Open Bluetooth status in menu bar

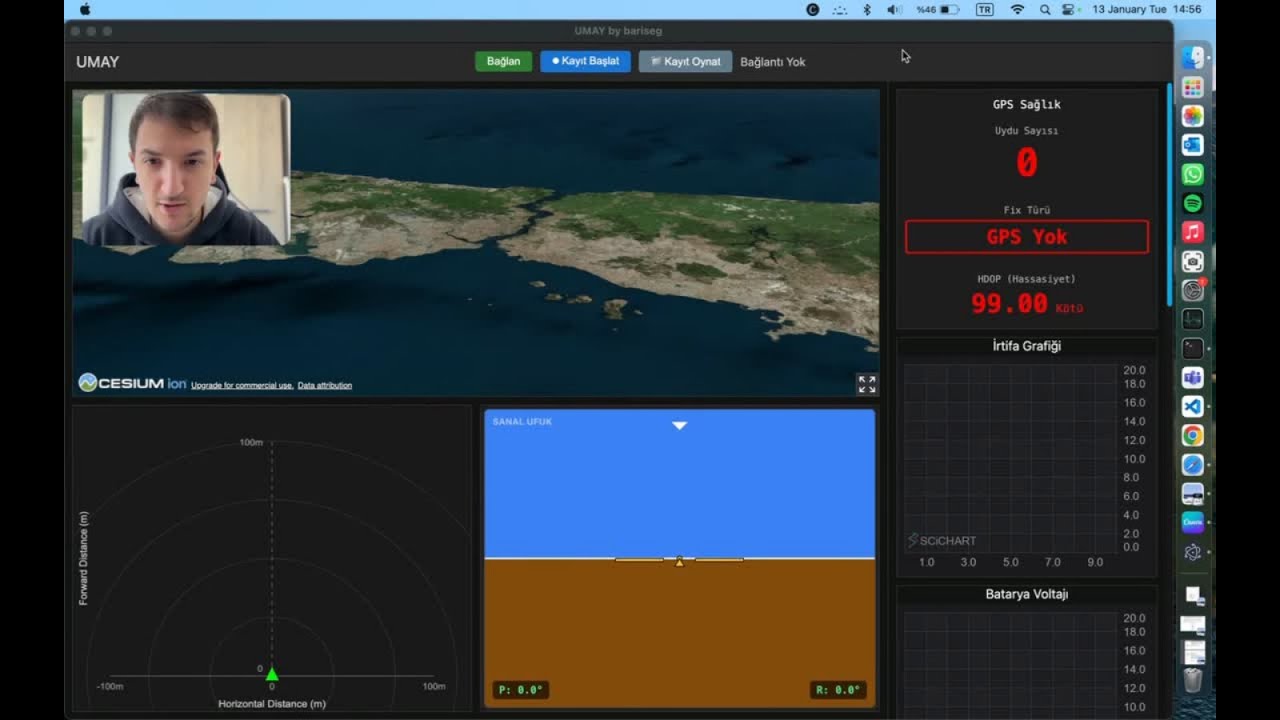867,9
